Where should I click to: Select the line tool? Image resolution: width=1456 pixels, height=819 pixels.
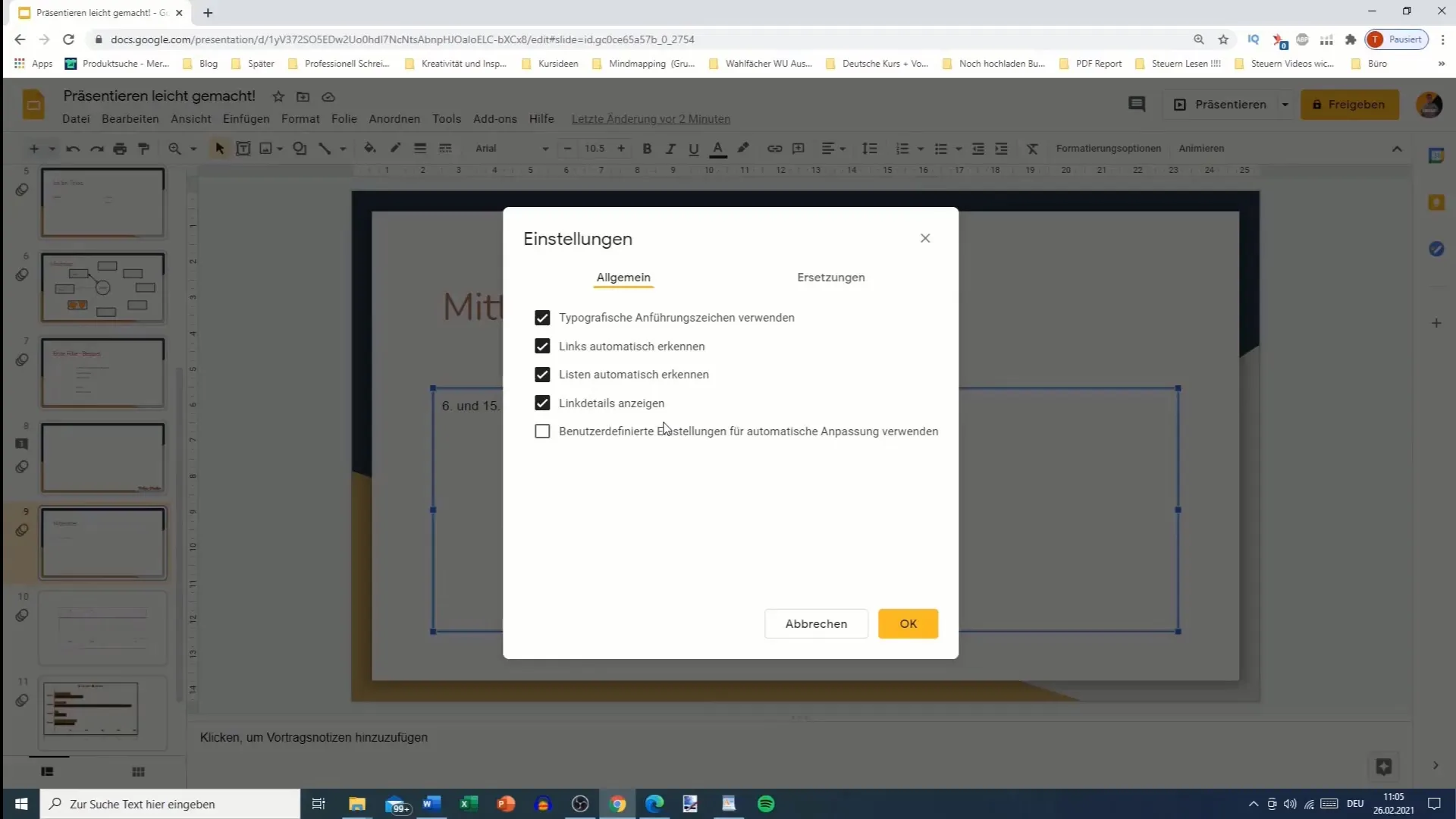pos(325,149)
